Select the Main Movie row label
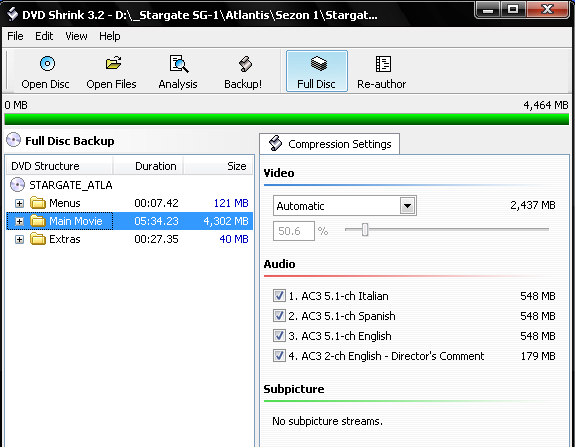This screenshot has width=575, height=447. [x=76, y=221]
